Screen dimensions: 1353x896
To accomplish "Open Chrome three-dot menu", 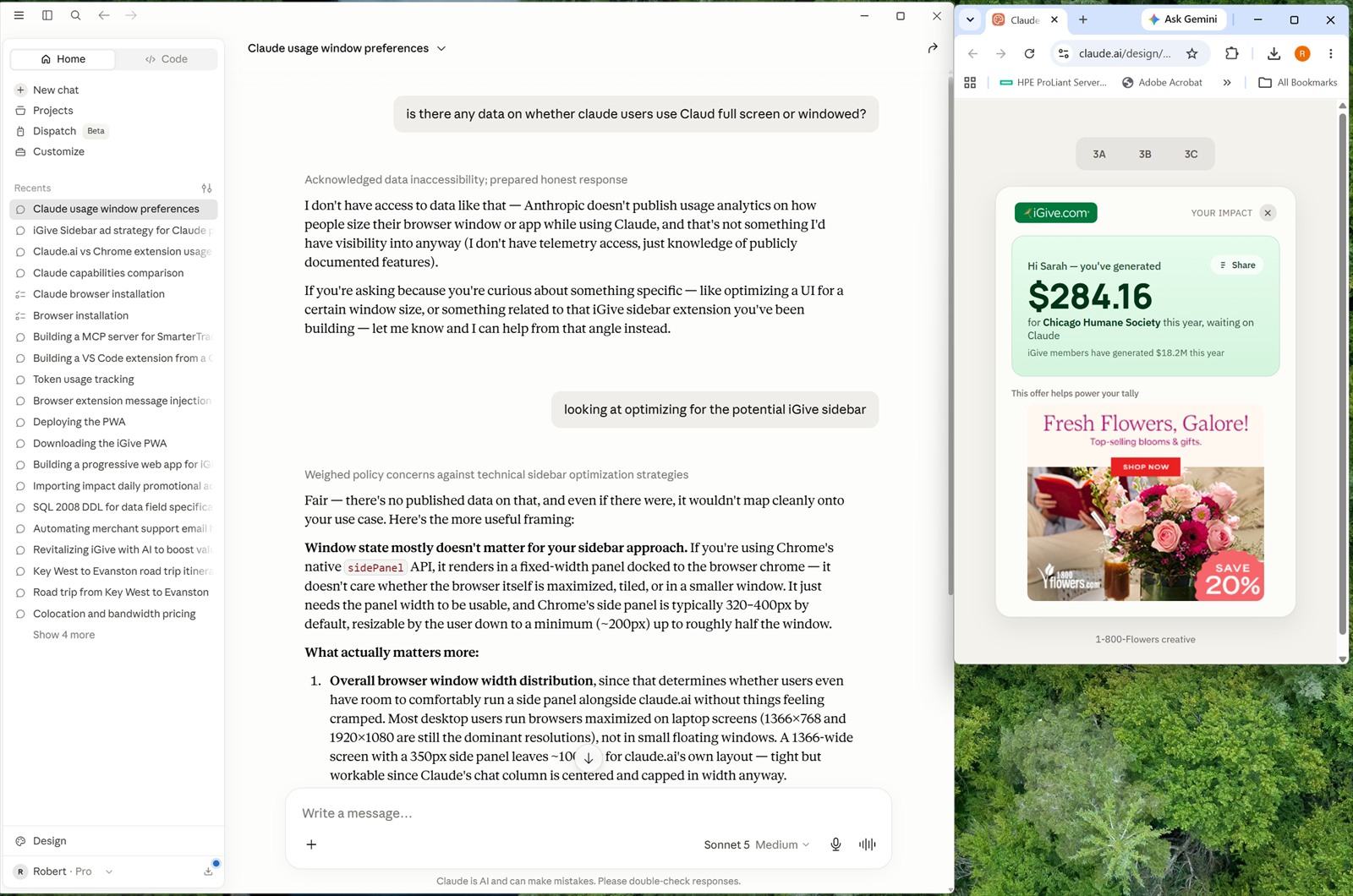I will coord(1330,53).
